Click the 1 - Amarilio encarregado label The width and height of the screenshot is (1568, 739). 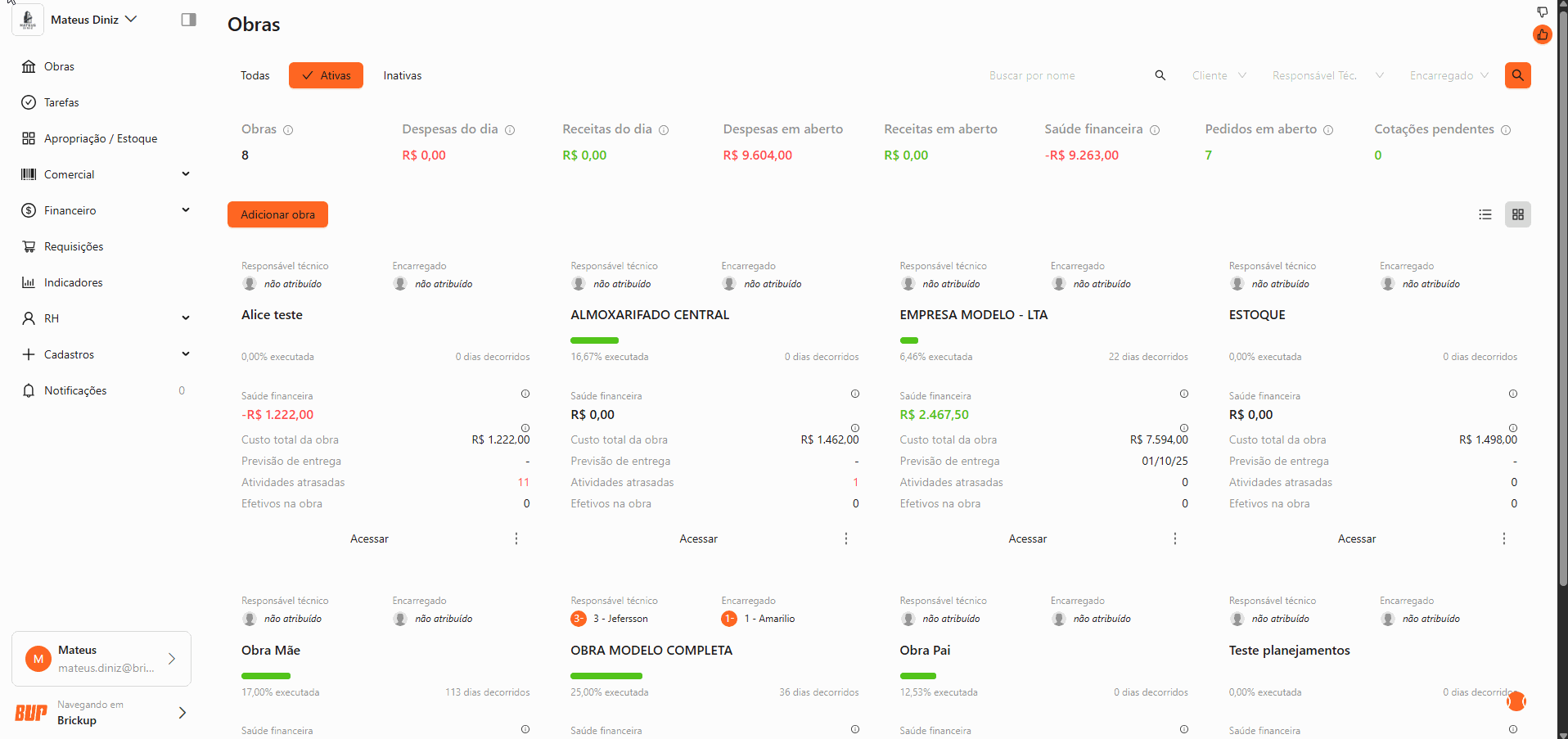769,619
